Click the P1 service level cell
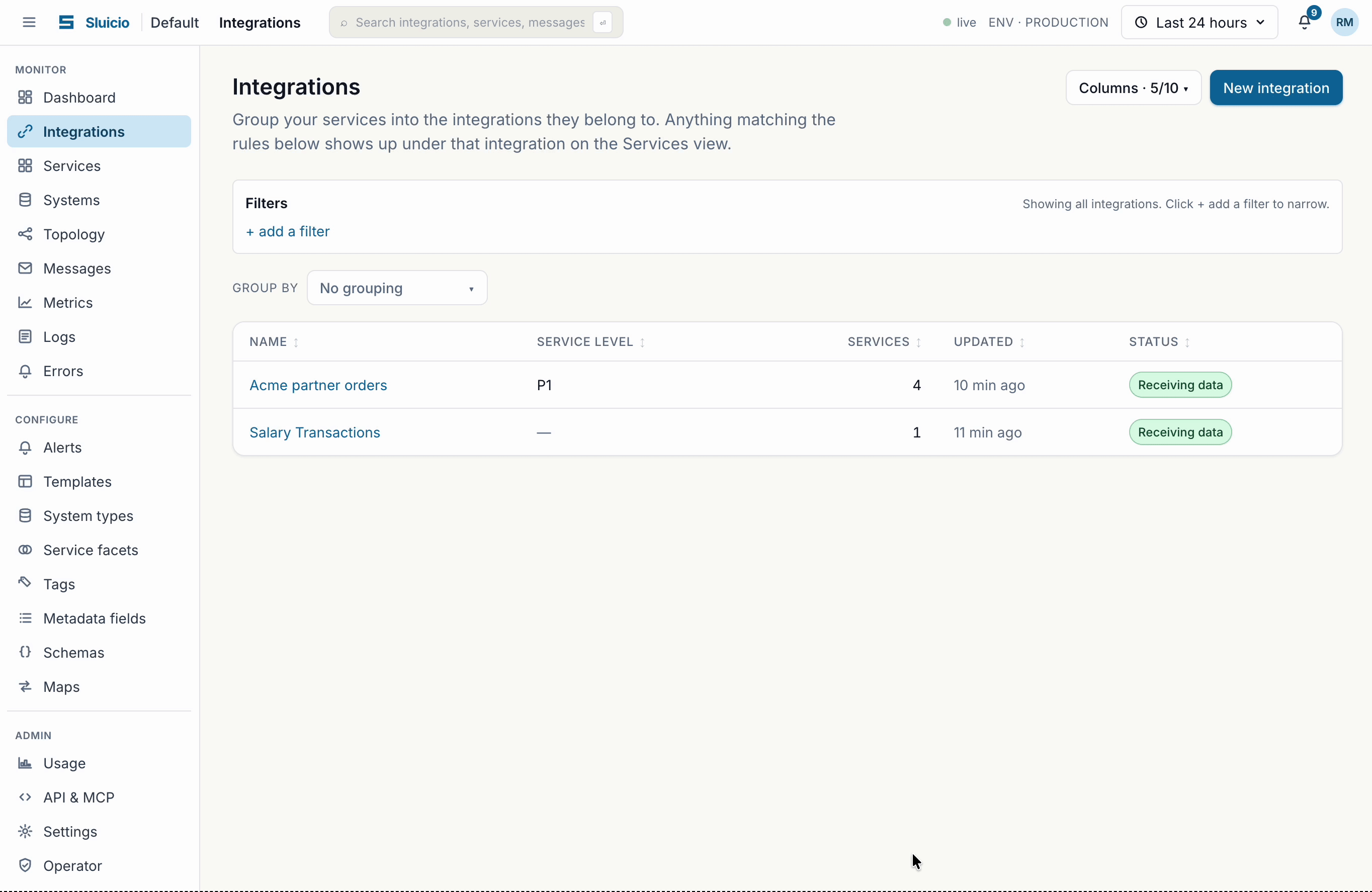This screenshot has height=892, width=1372. [544, 385]
